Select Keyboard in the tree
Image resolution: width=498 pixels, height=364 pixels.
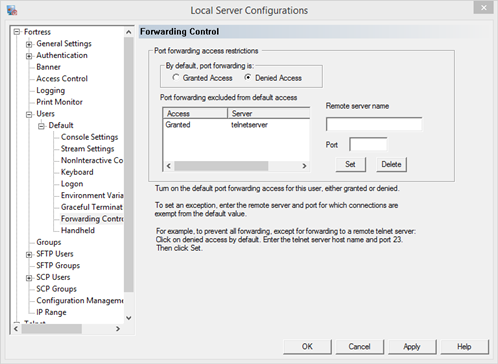77,172
